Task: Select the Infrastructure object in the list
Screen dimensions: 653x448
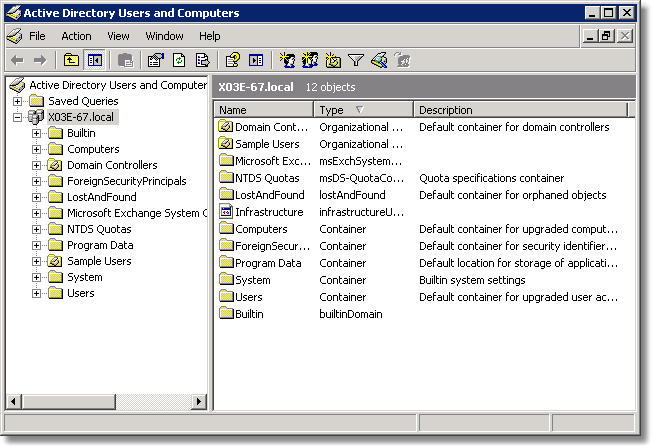Action: [x=261, y=212]
